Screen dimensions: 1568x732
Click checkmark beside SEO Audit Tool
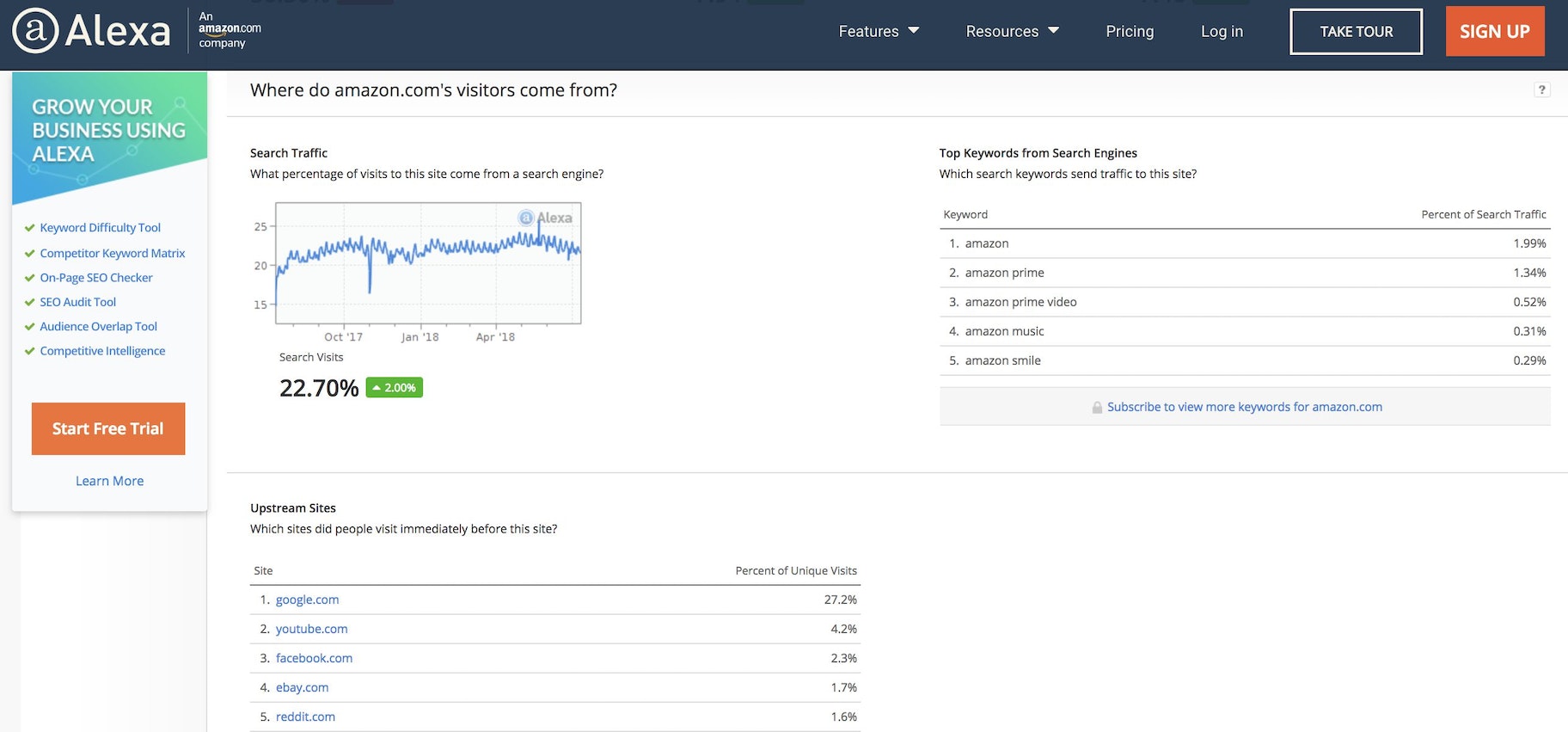30,302
